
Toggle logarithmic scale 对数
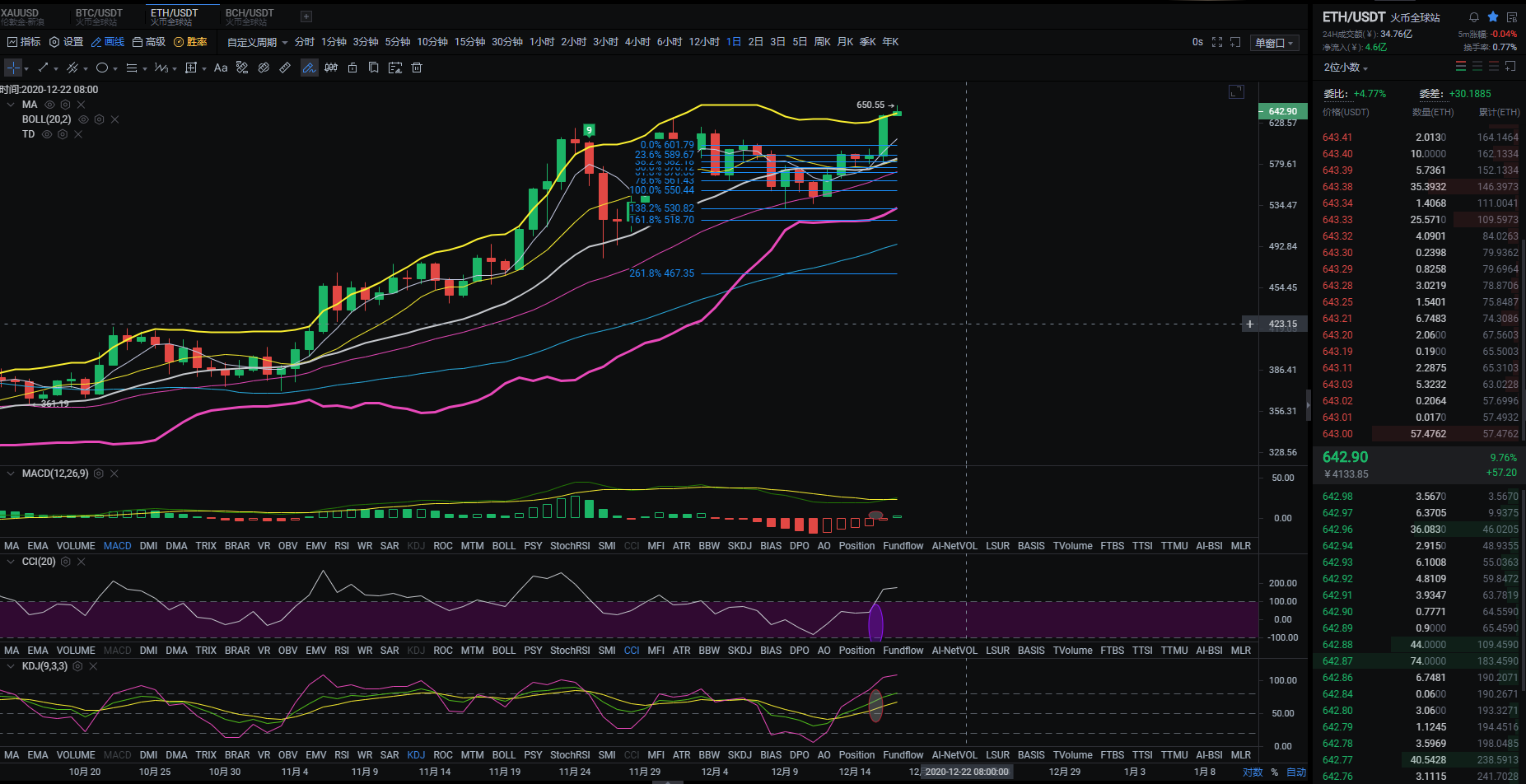pos(1253,772)
